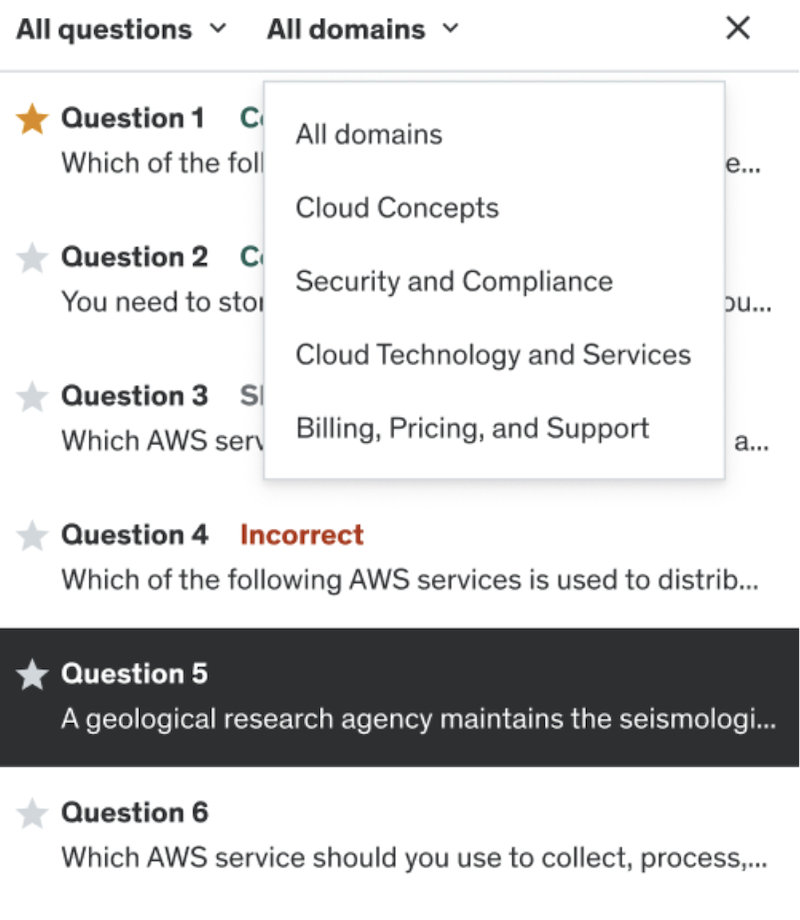Viewport: 800px width, 920px height.
Task: Select Billing, Pricing, and Support domain
Action: click(473, 428)
